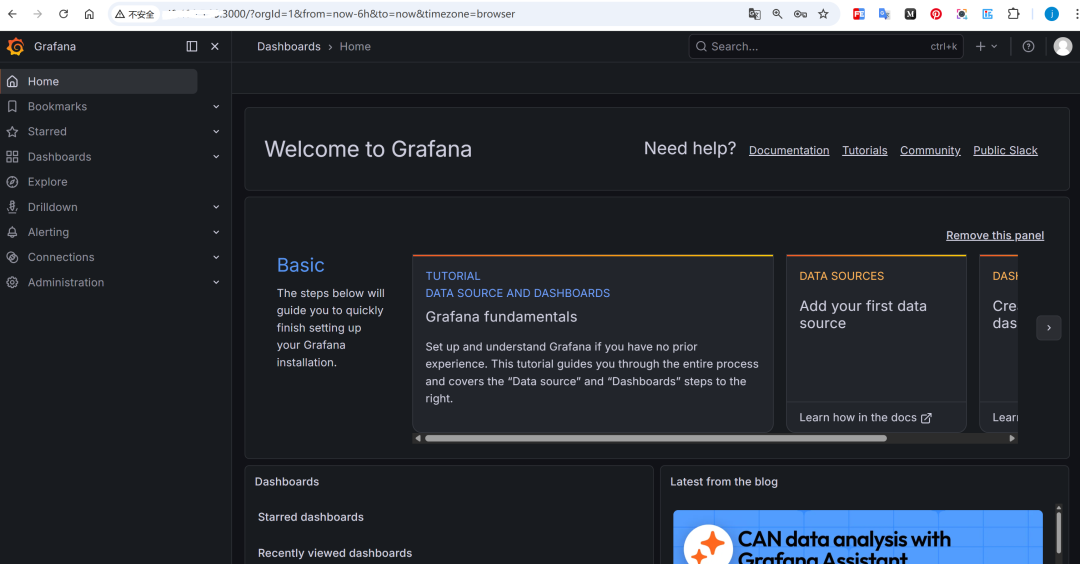Click the browser back button

coord(12,14)
